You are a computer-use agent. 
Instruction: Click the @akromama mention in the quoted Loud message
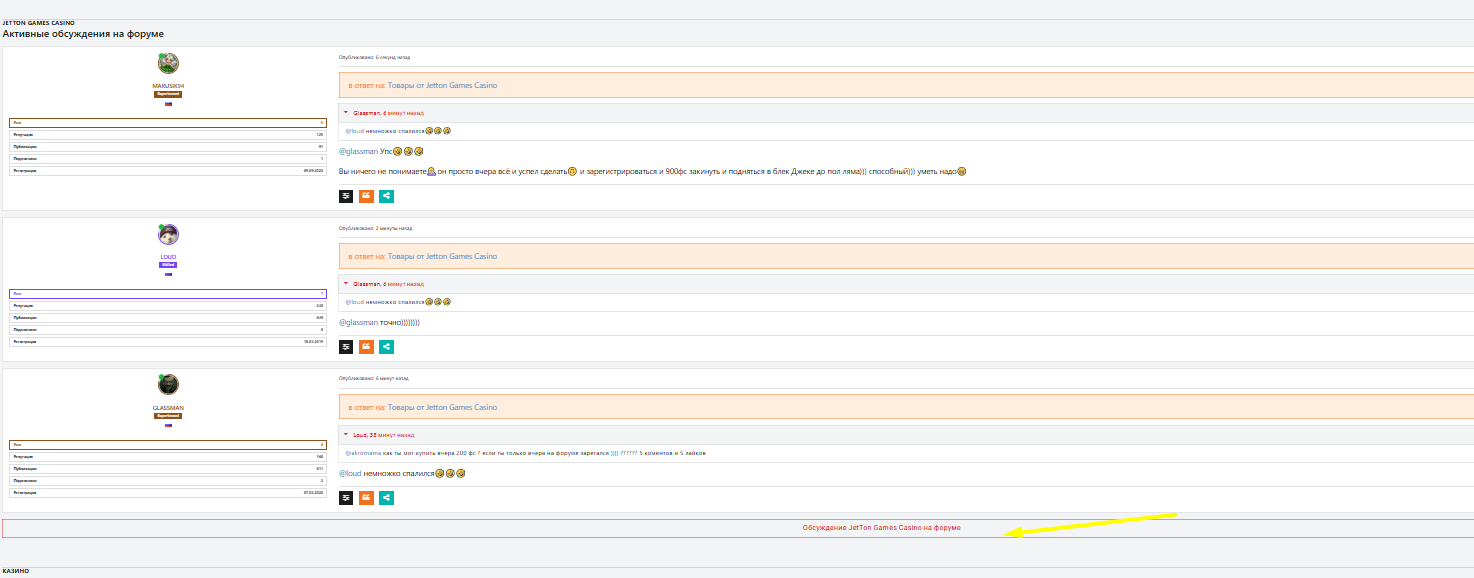pos(362,453)
